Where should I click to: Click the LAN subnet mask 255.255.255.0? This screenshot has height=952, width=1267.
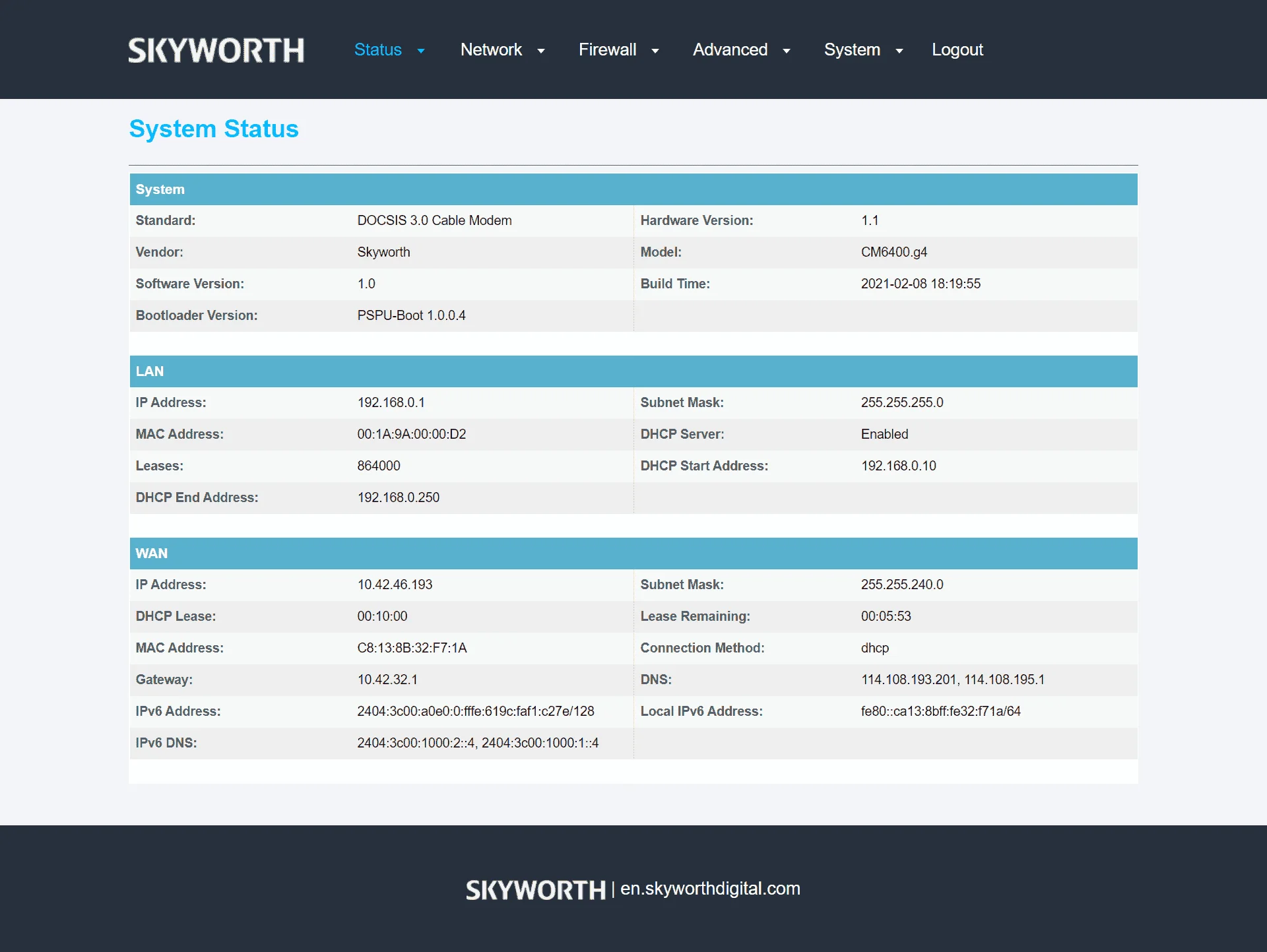tap(902, 402)
